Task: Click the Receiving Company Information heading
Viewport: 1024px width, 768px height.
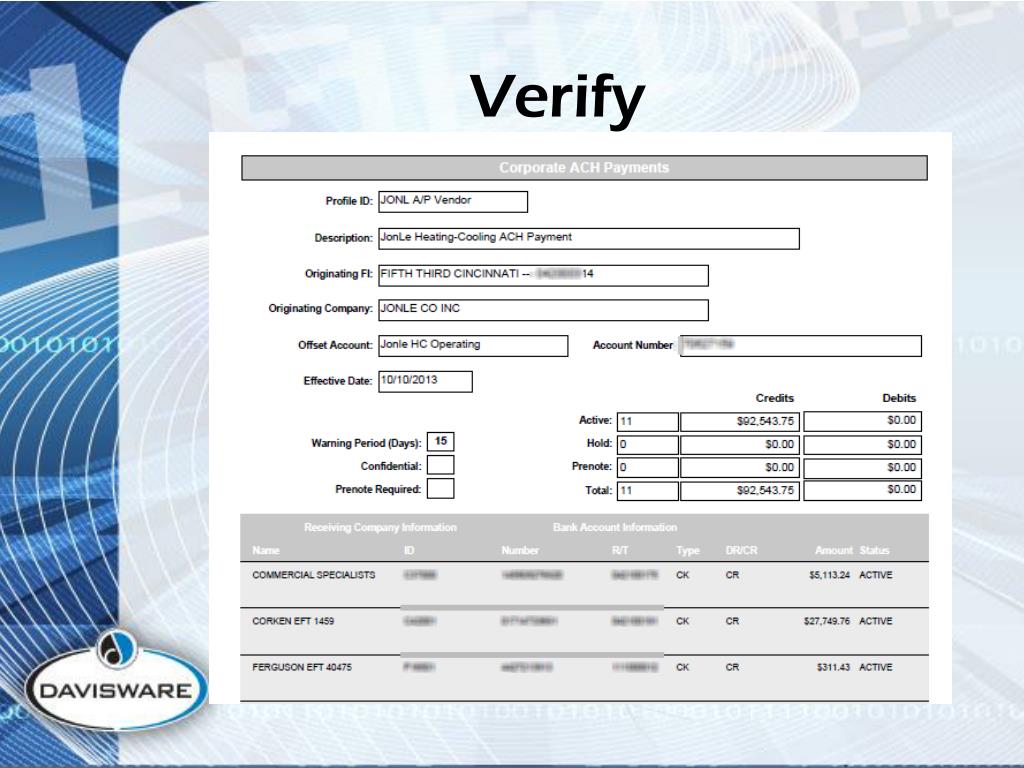Action: (380, 527)
